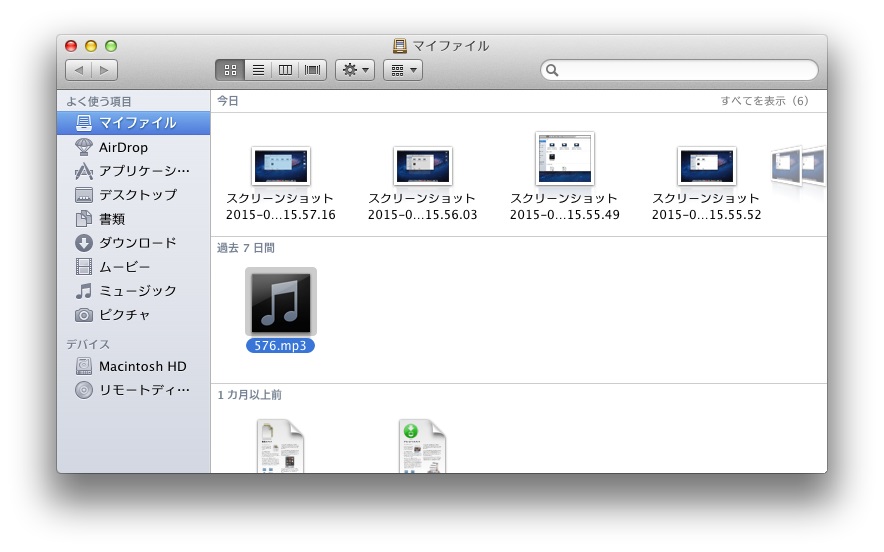Minimize window with the yellow button
This screenshot has width=884, height=552.
(x=91, y=46)
